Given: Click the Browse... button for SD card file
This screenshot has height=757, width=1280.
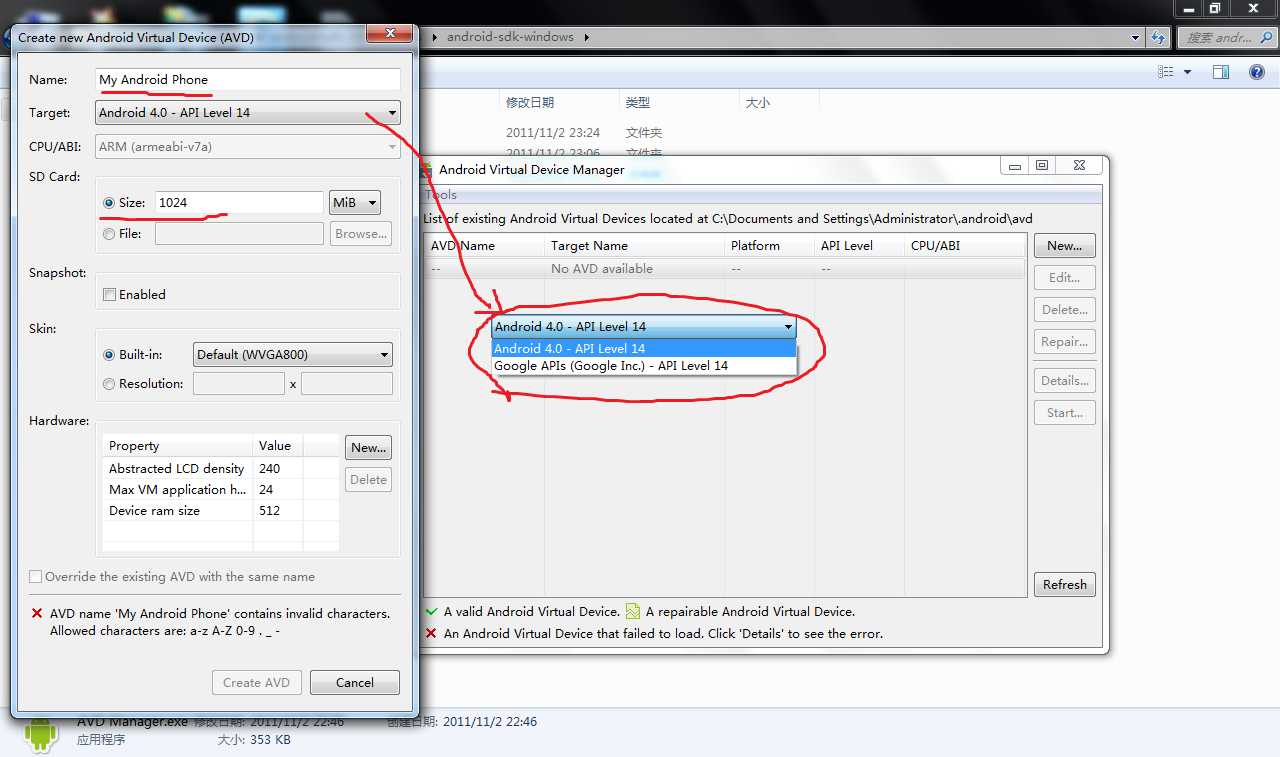Looking at the screenshot, I should [x=361, y=234].
